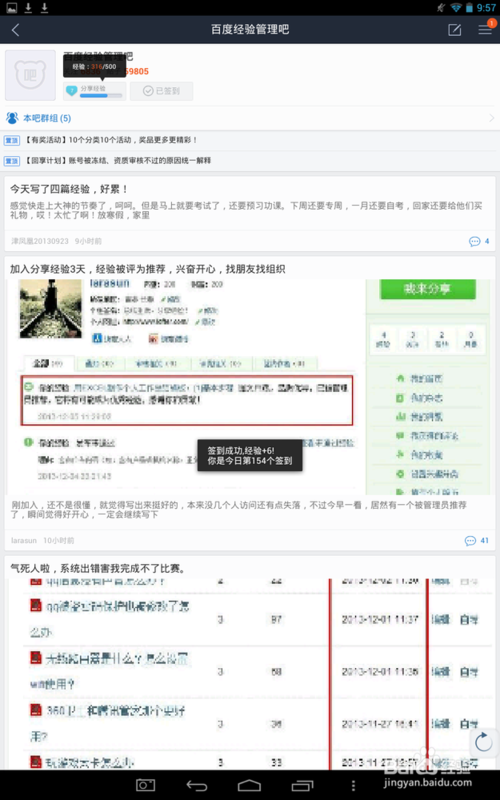Screen dimensions: 500x800
Task: Tap the back arrow in header
Action: coord(15,30)
